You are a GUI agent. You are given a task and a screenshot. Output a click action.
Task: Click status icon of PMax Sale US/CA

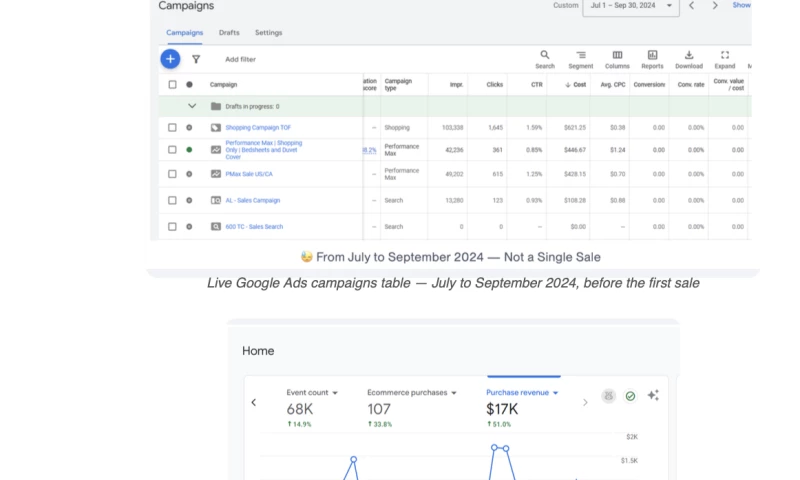click(189, 174)
